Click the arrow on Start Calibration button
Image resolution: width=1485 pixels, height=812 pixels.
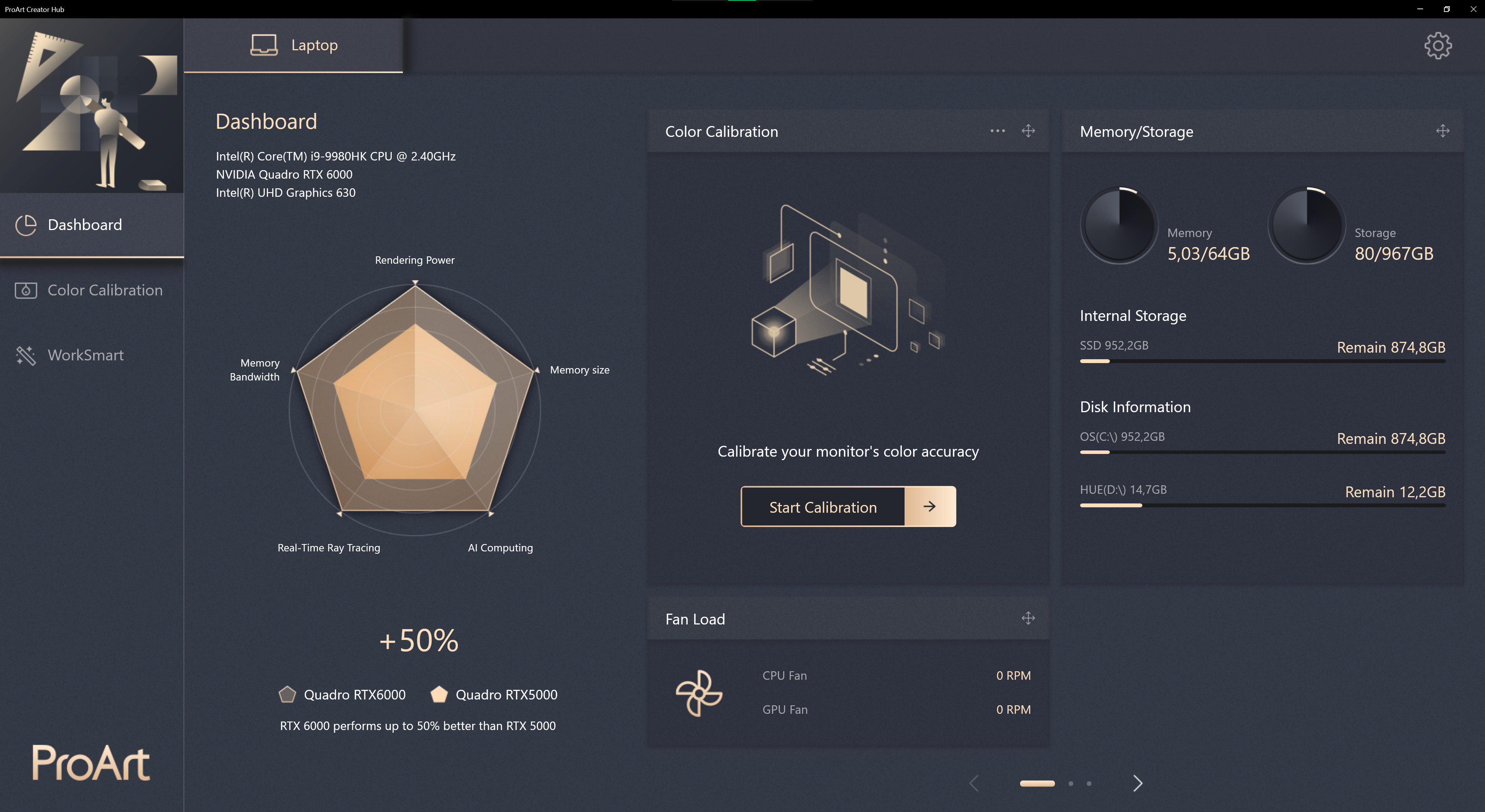(x=929, y=507)
